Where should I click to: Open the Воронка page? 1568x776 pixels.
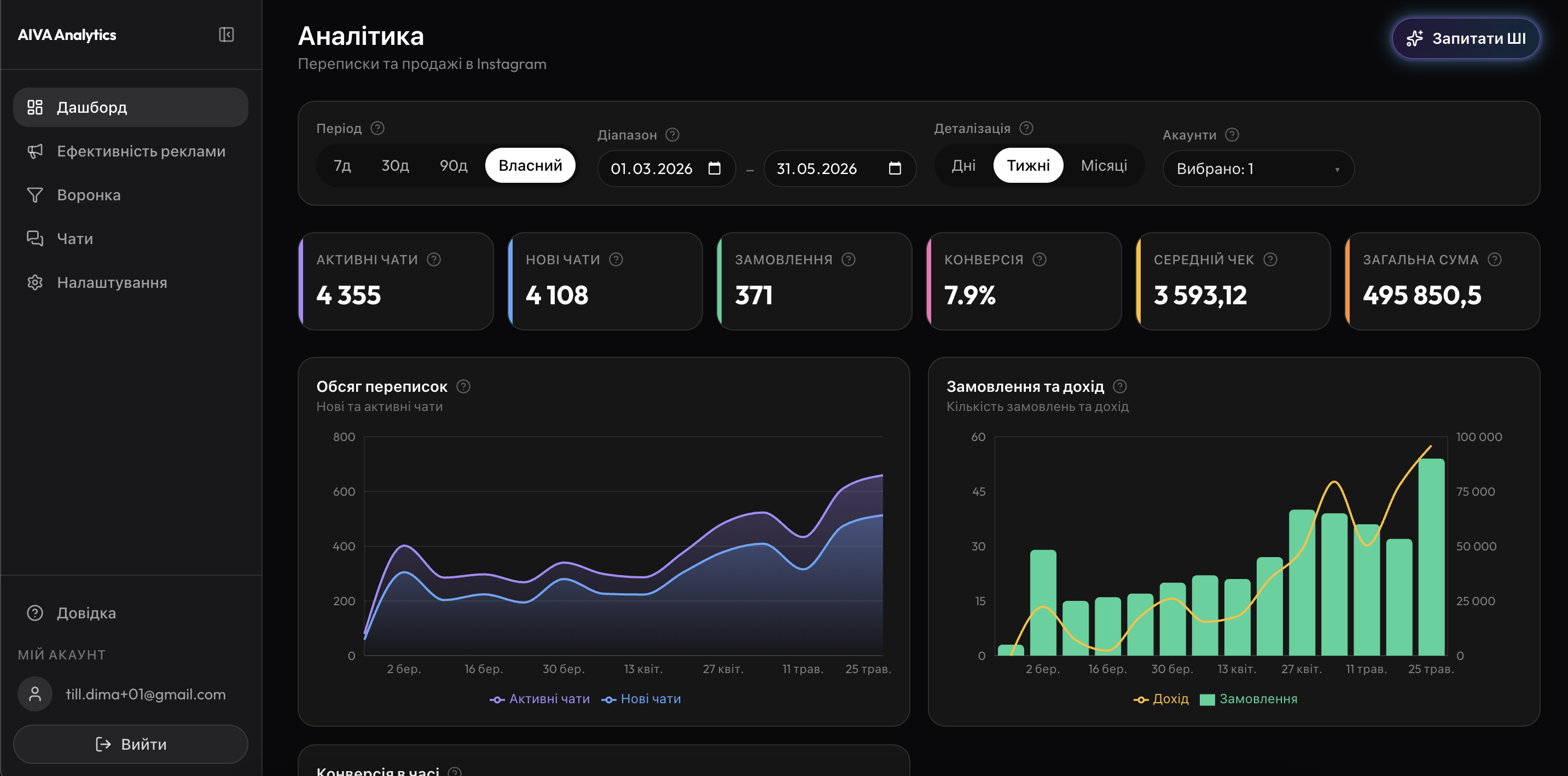[131, 195]
